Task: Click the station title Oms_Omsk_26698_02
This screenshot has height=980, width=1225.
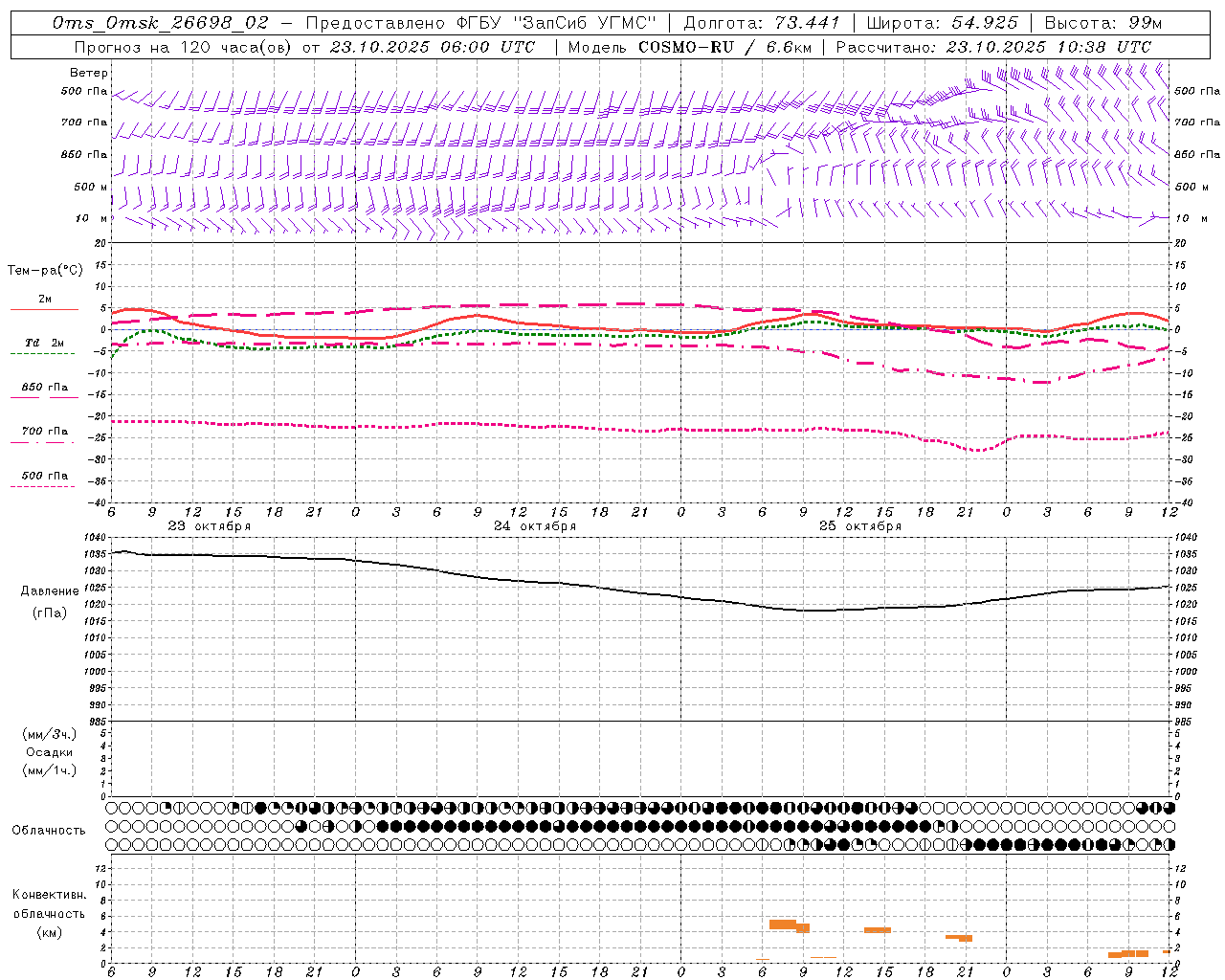Action: 161,23
